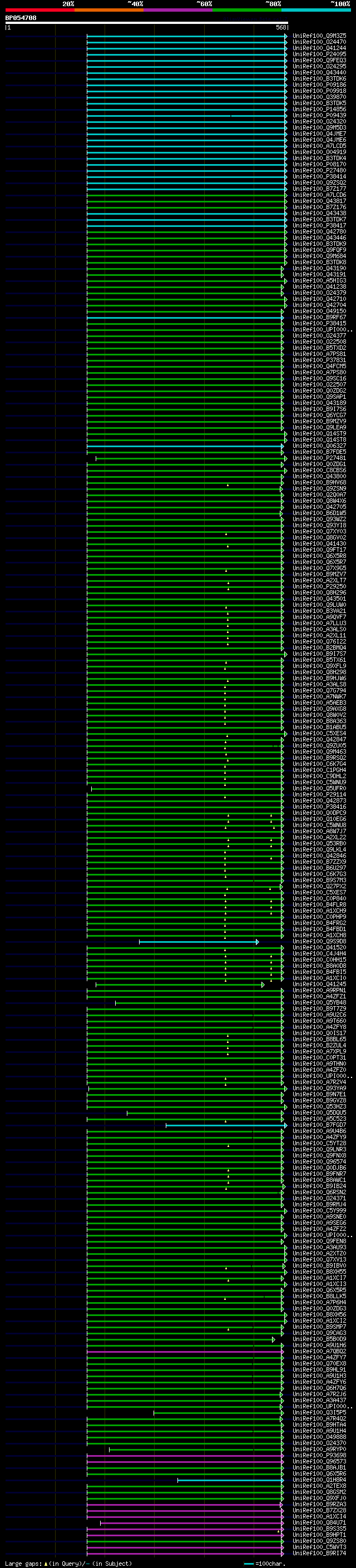The width and height of the screenshot is (356, 1568).
Task: Select label UniRef100_Q41245
Action: pos(319,983)
